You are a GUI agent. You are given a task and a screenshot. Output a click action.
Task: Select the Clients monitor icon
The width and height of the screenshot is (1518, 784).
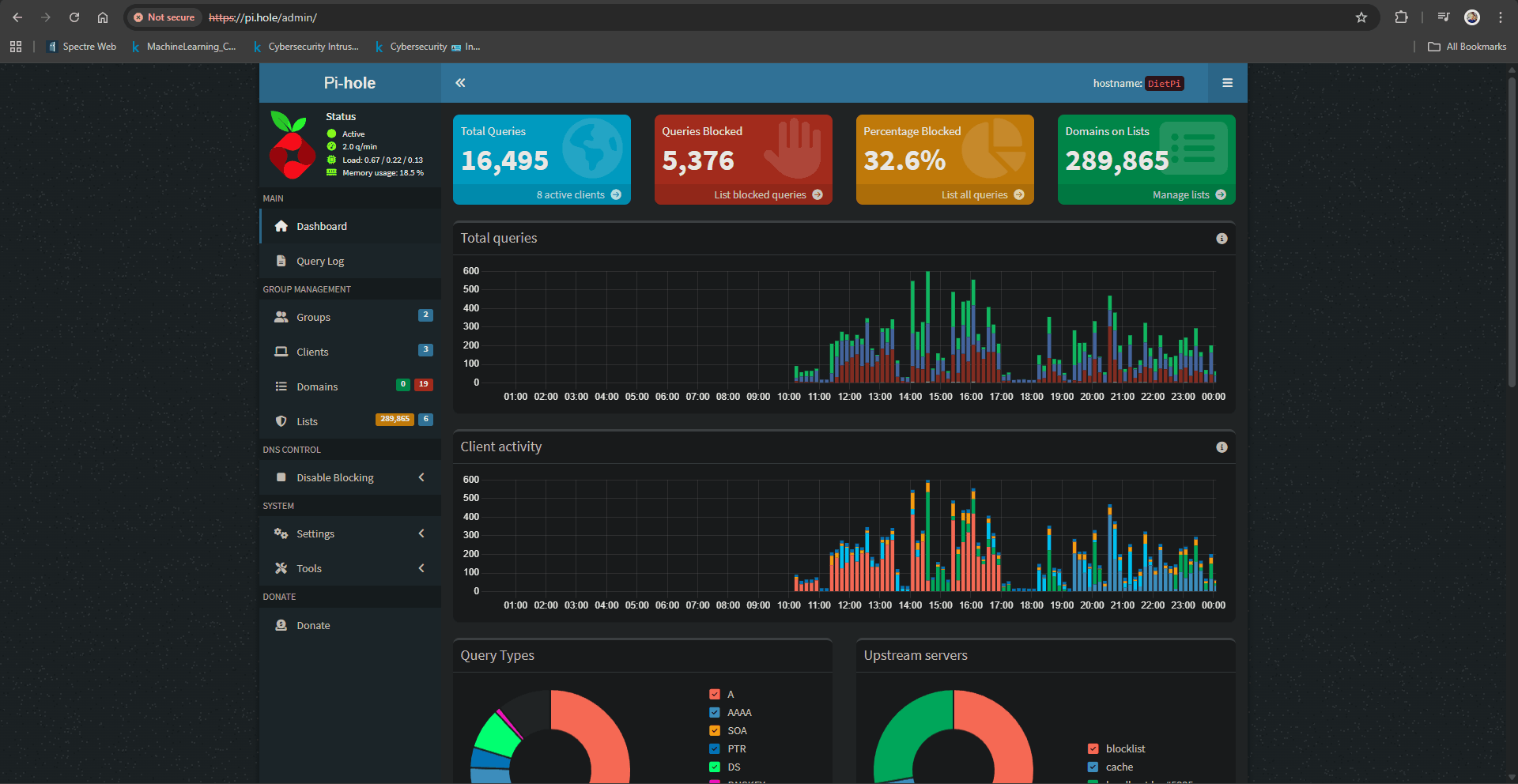click(x=281, y=351)
